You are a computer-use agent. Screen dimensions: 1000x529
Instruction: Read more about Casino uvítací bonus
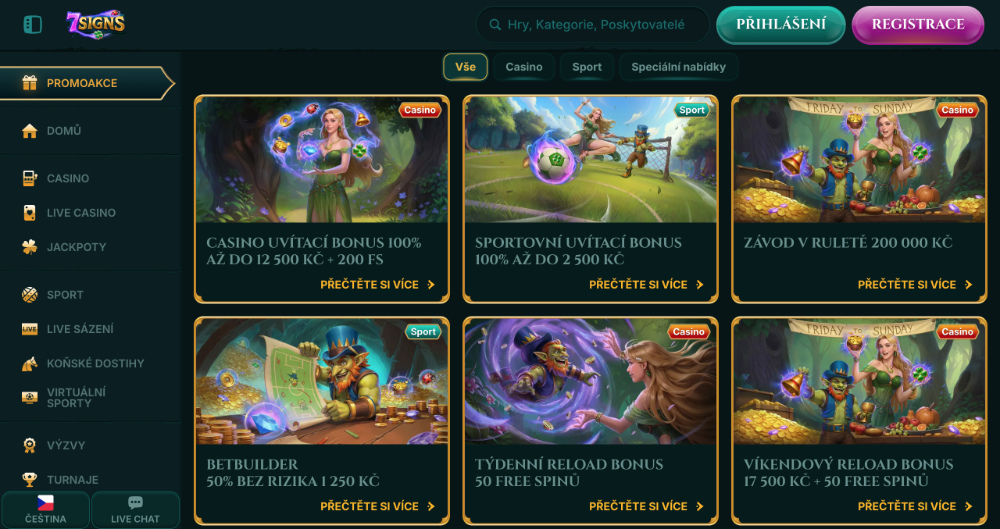coord(378,285)
